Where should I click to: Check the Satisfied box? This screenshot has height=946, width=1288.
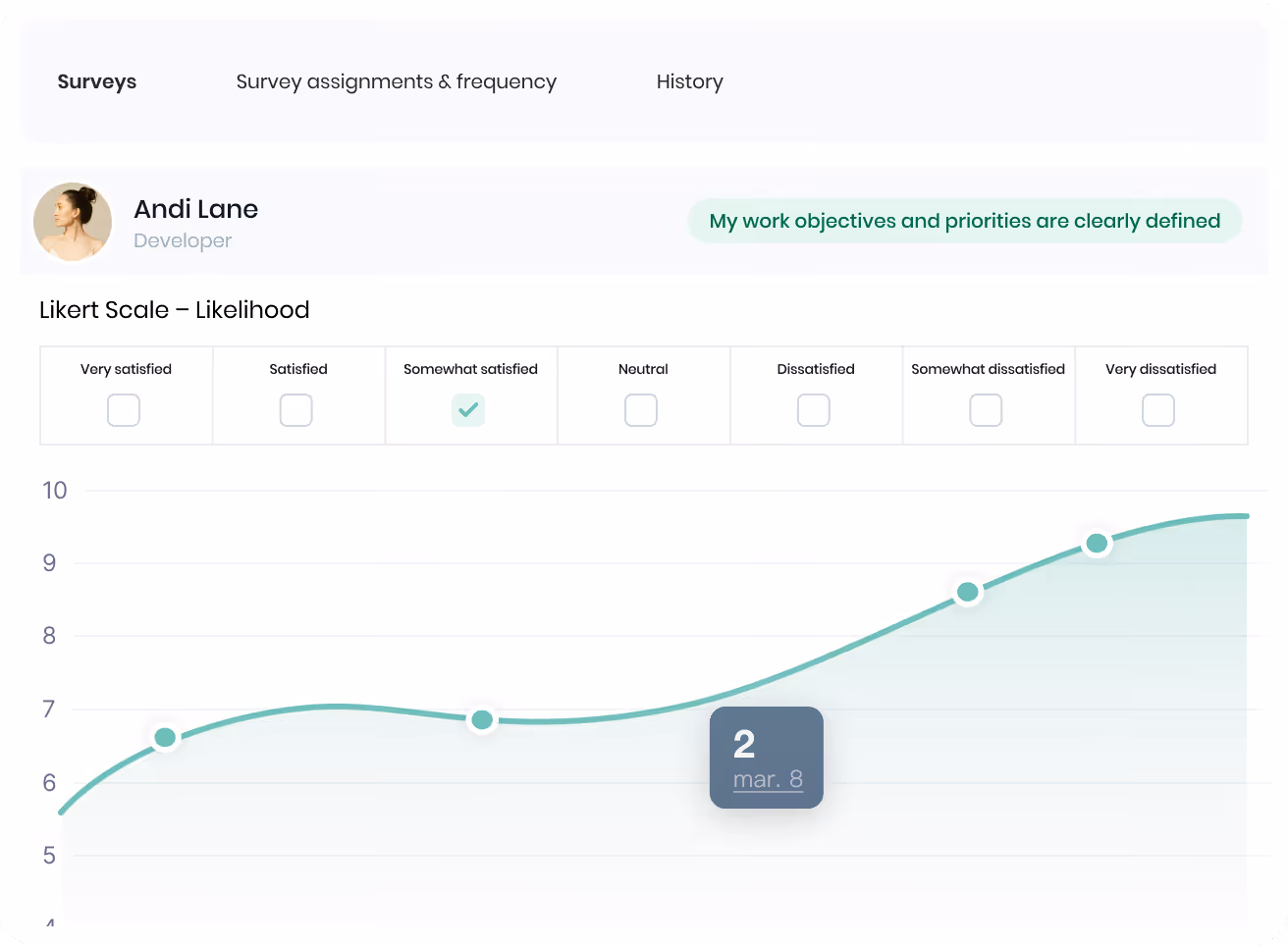coord(296,410)
